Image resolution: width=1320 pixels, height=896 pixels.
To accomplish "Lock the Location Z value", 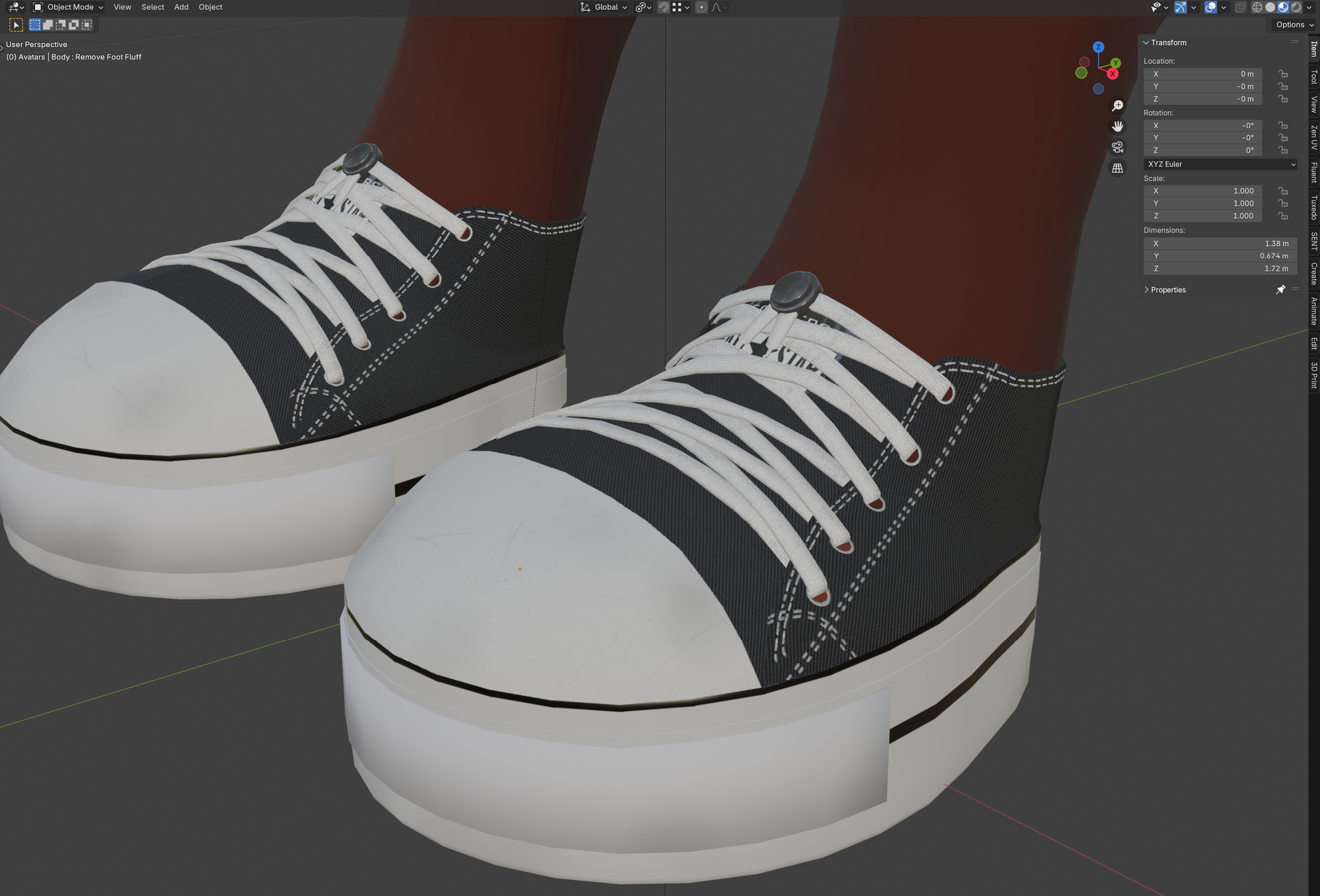I will (x=1283, y=99).
